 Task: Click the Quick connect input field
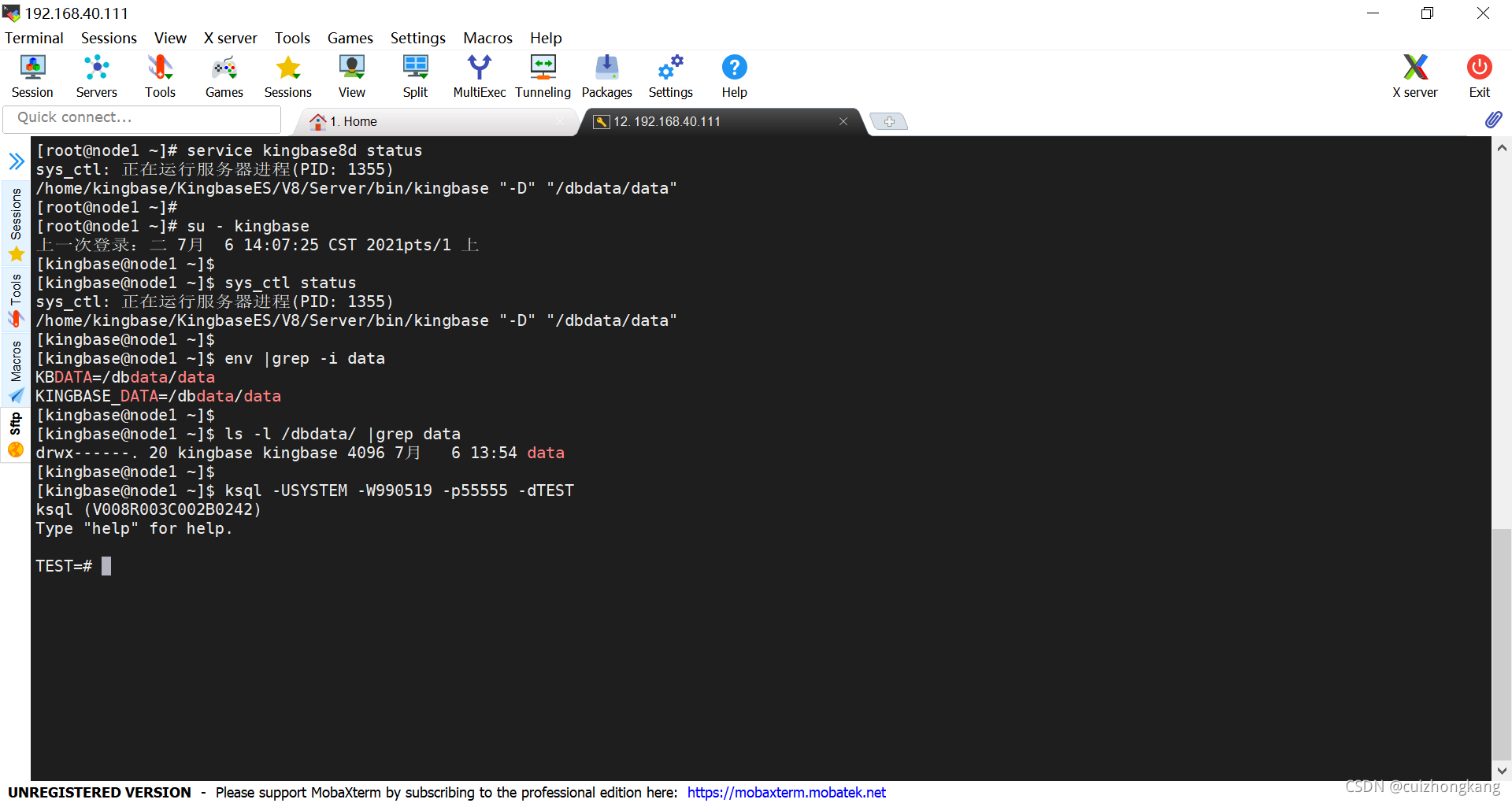pos(142,118)
